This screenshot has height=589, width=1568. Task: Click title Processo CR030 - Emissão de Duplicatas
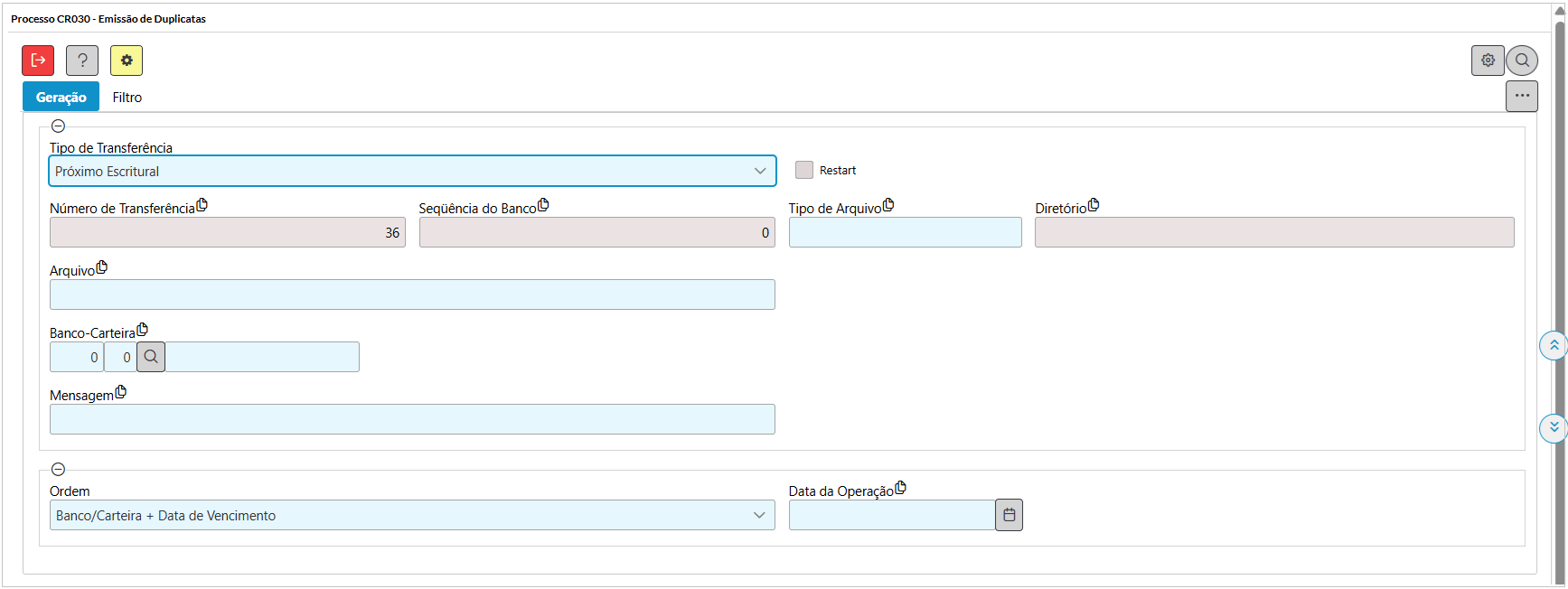point(108,19)
